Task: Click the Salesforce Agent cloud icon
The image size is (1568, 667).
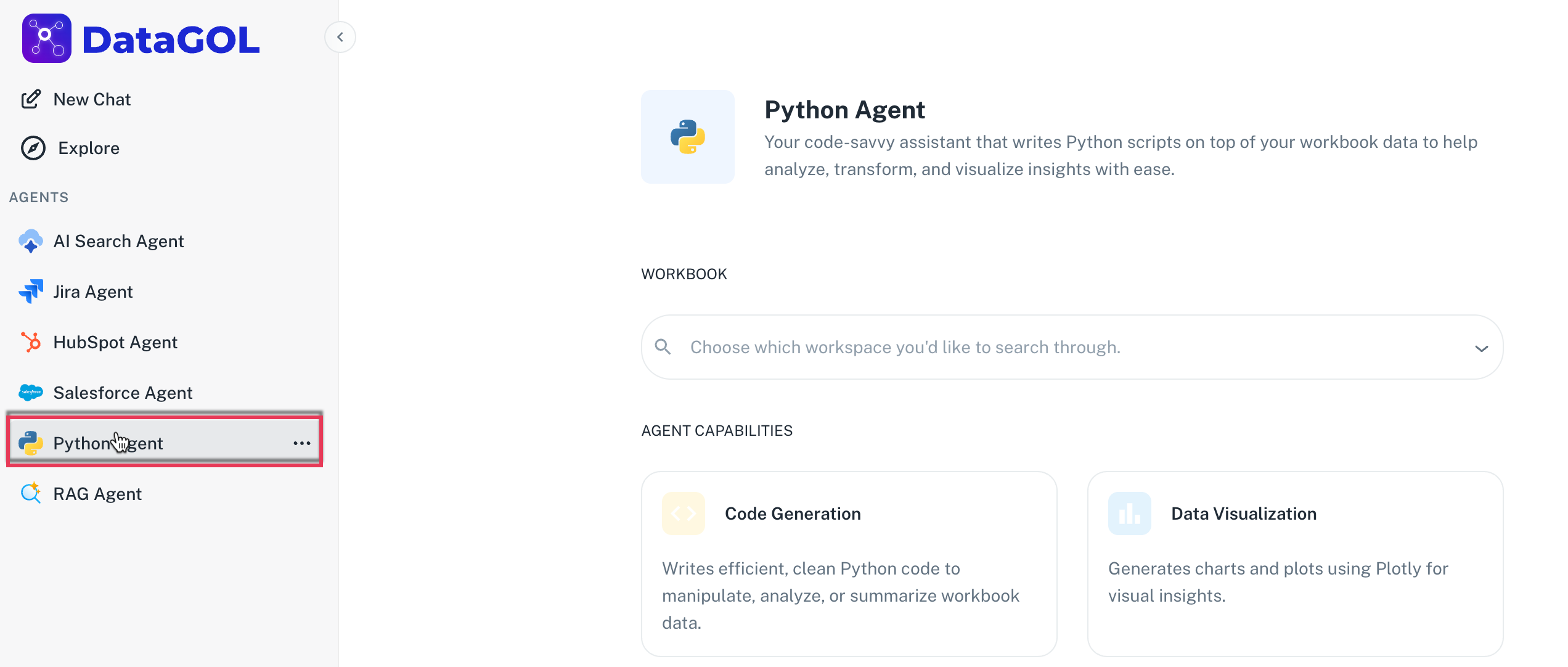Action: pyautogui.click(x=31, y=392)
